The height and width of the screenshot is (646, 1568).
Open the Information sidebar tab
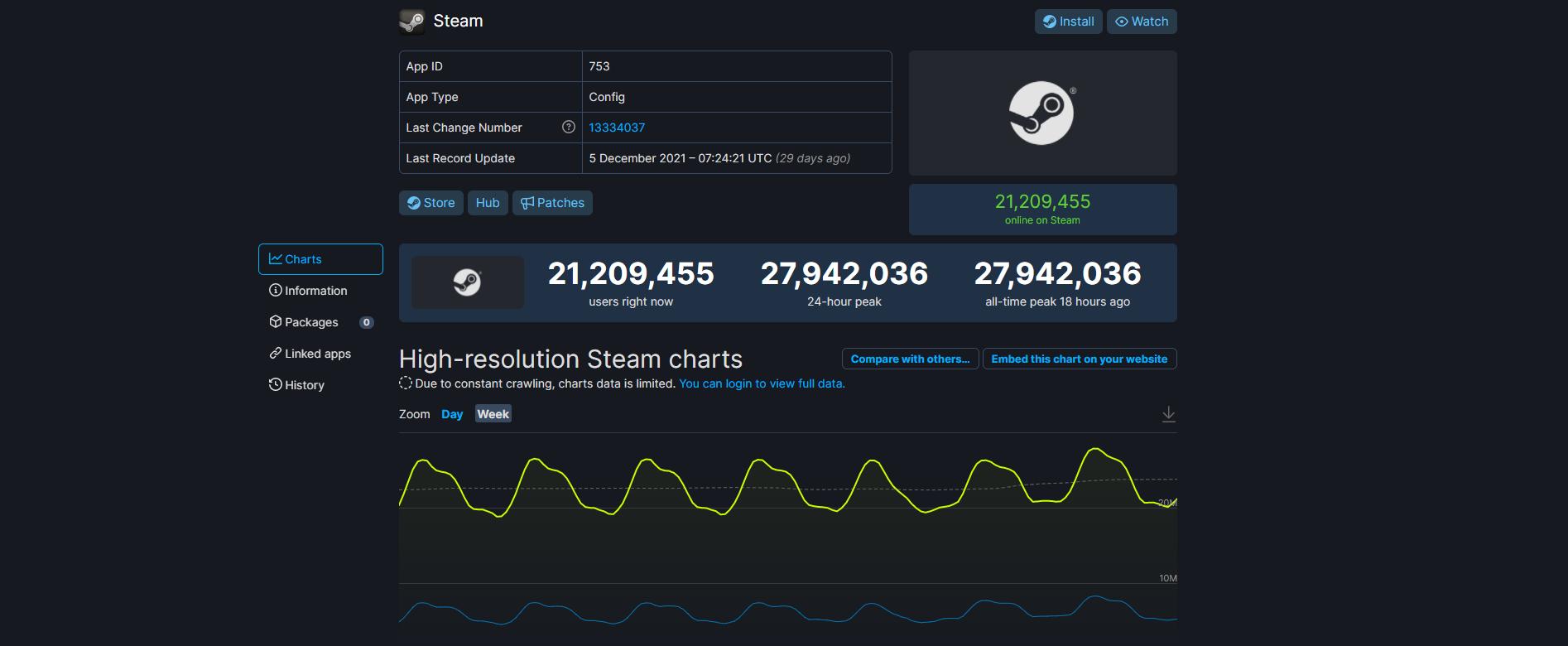tap(320, 291)
